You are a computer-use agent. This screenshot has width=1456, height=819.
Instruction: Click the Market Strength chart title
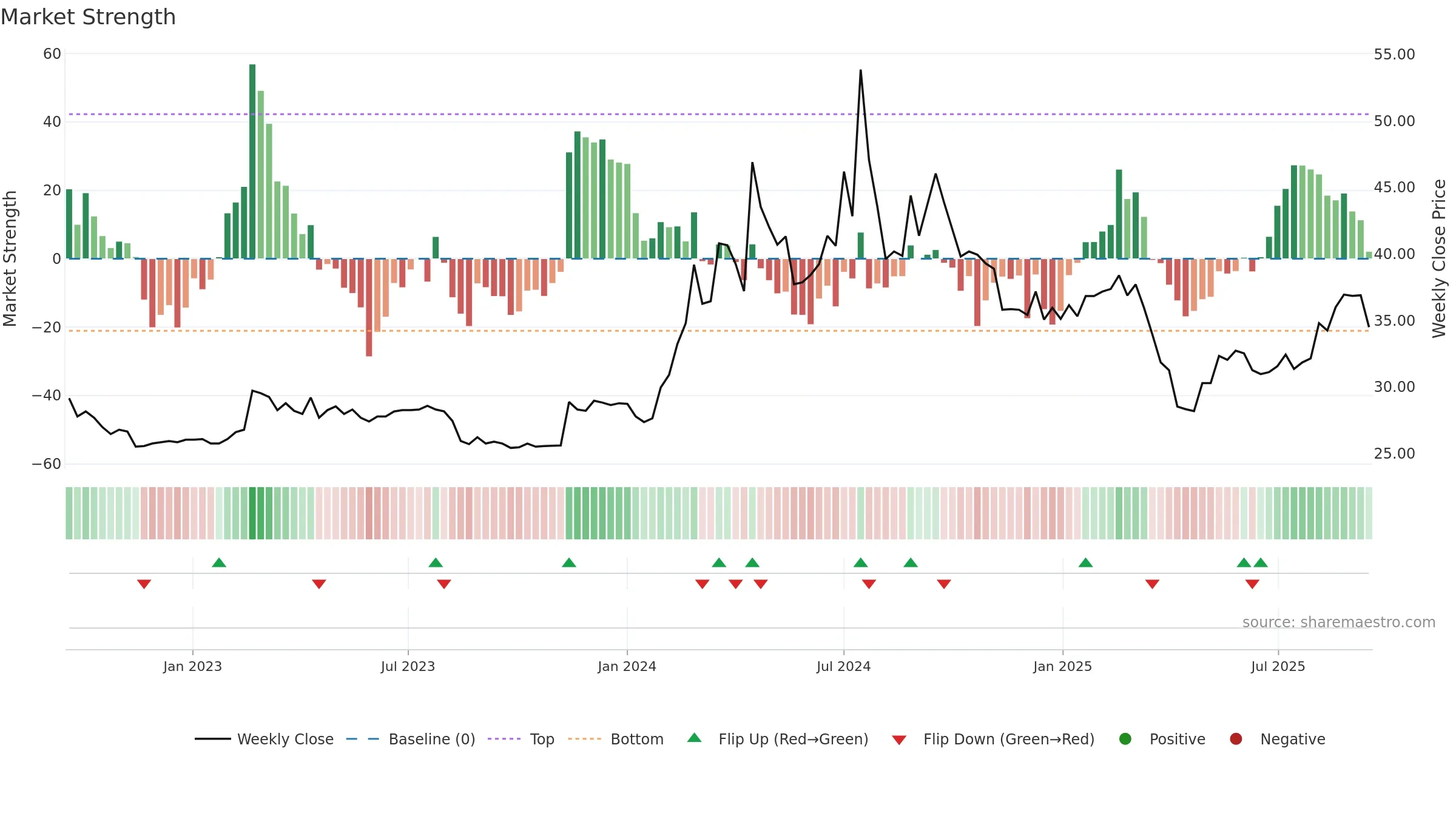88,17
